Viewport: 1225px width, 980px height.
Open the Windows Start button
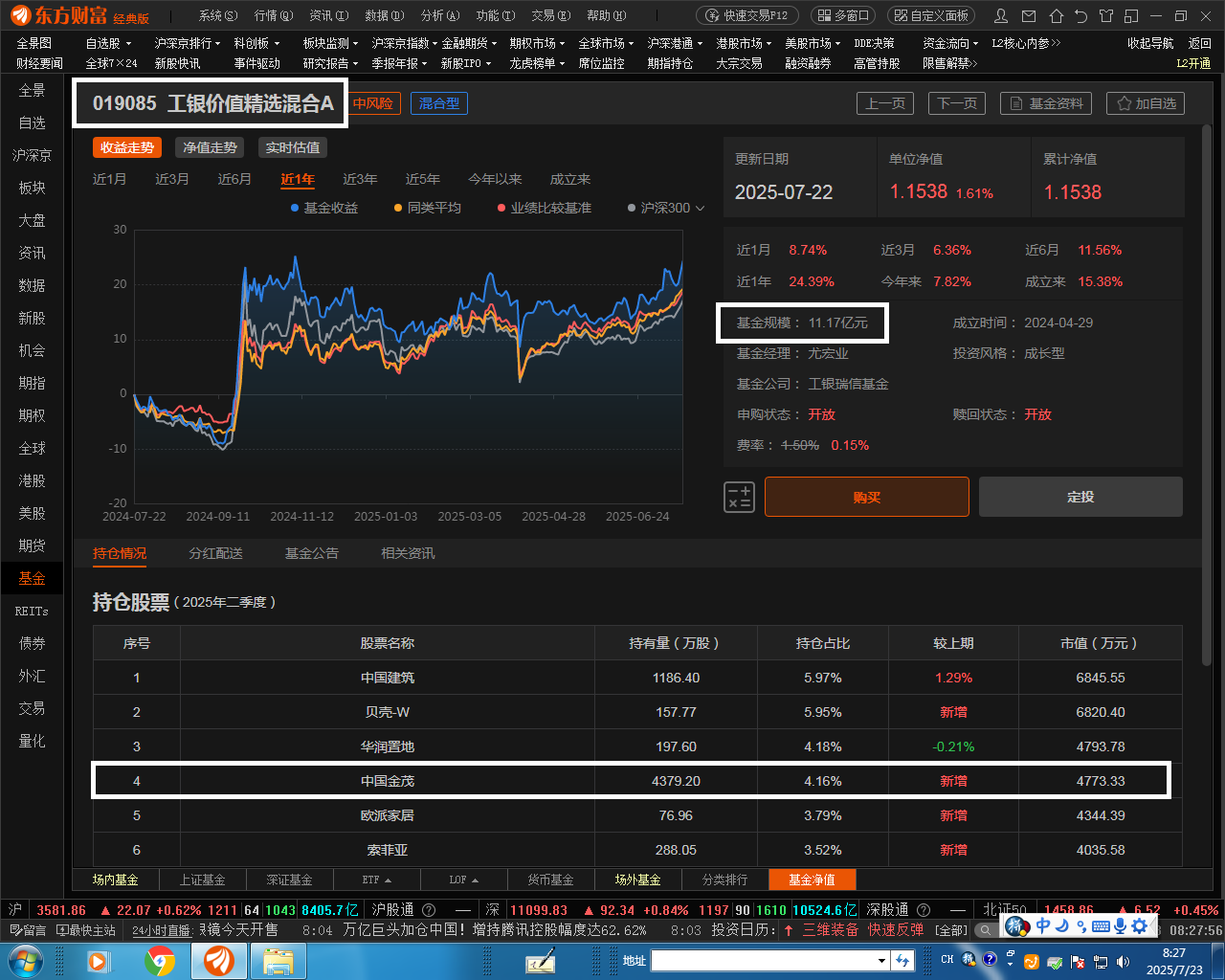tap(26, 960)
